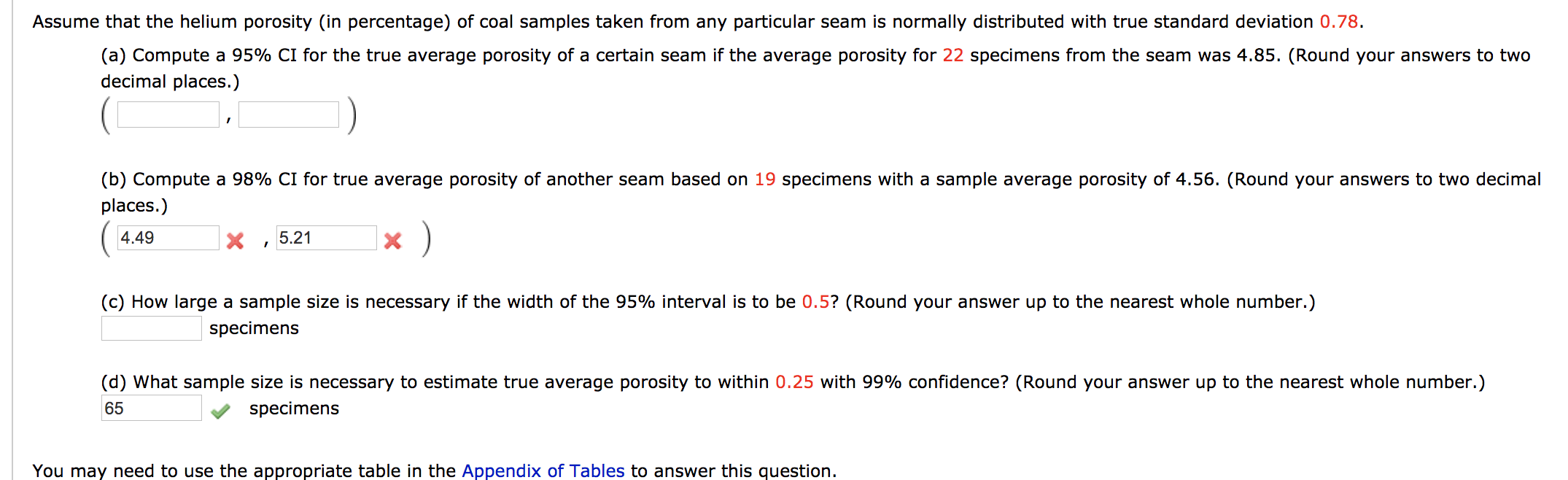The image size is (1568, 480).
Task: Click the input box containing 5.21
Action: tap(325, 238)
